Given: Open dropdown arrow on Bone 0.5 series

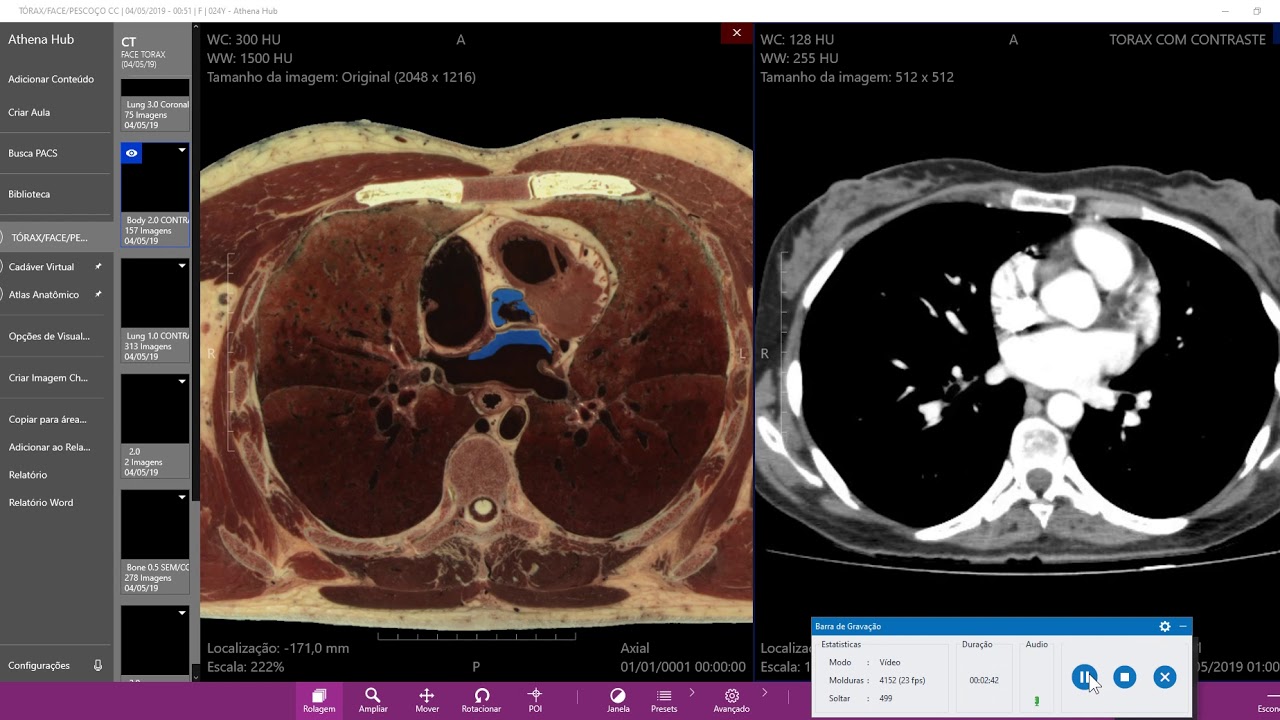Looking at the screenshot, I should (x=182, y=497).
